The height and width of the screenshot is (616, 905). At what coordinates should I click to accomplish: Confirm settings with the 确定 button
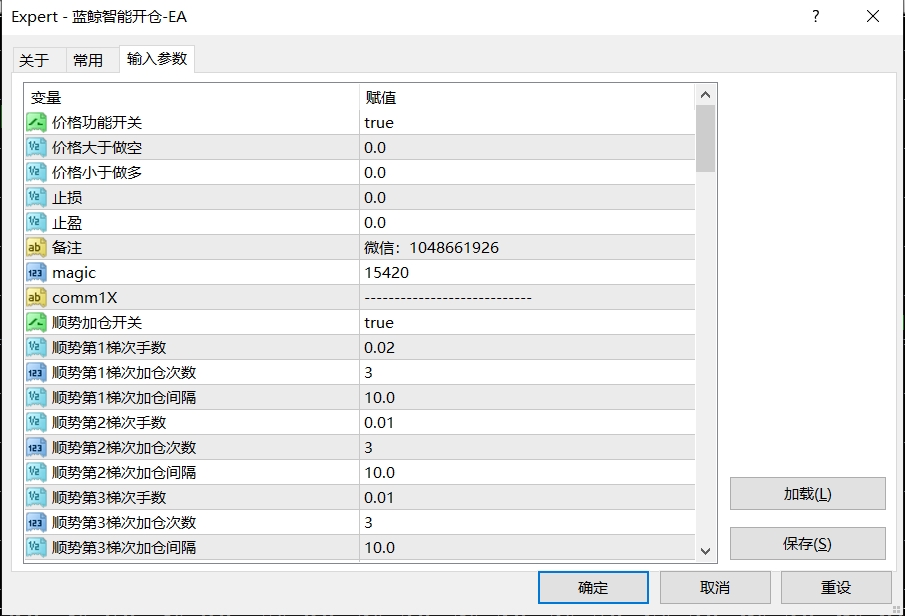pyautogui.click(x=593, y=587)
